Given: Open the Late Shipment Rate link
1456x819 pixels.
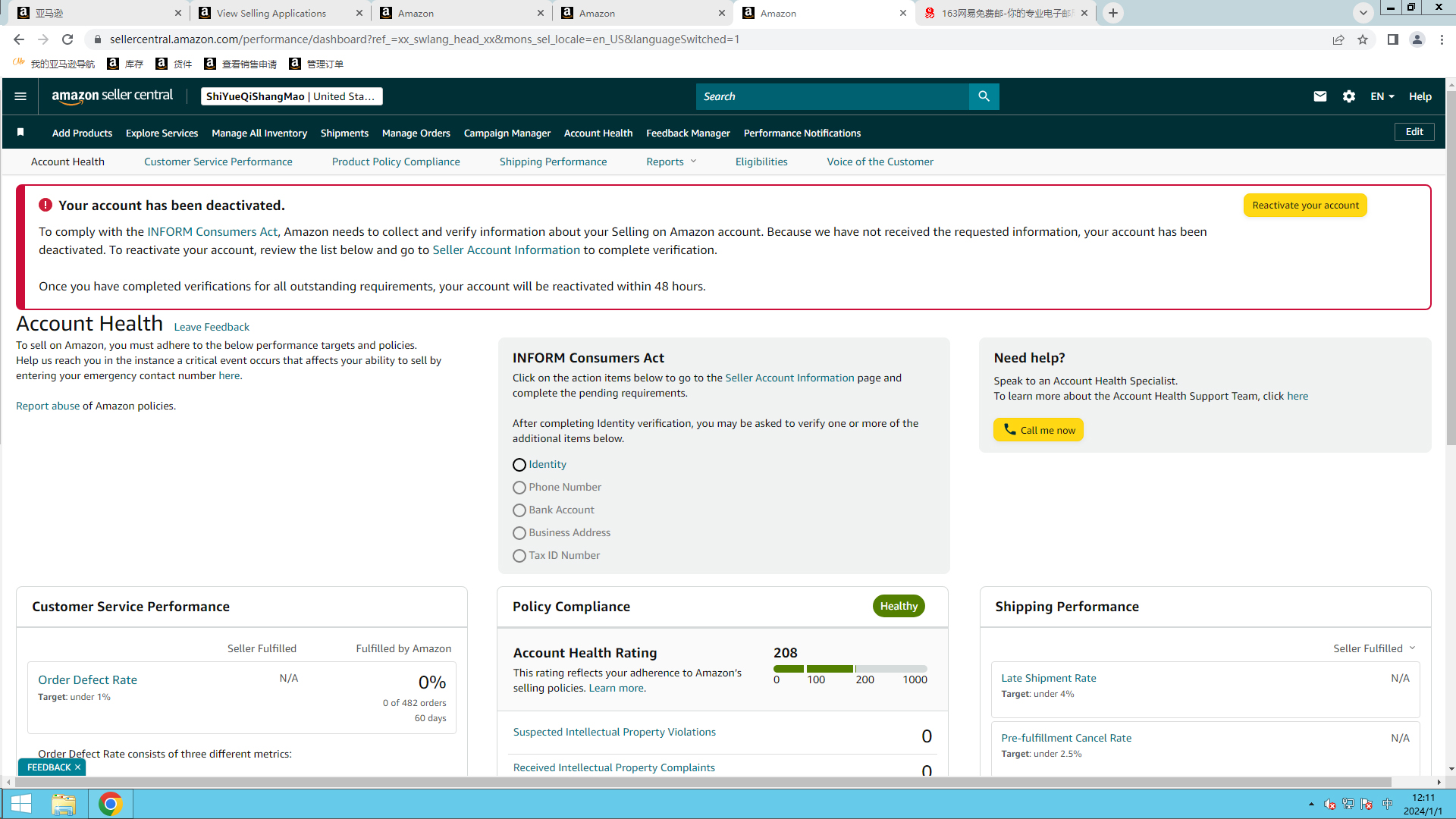Looking at the screenshot, I should [x=1048, y=678].
